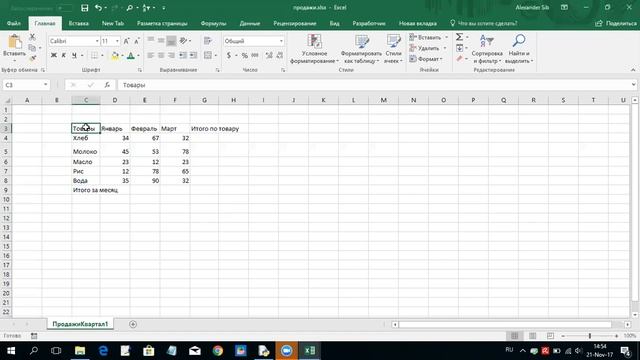Screen dimensions: 640x360
Task: Click the text orientation icon
Action: 183,41
